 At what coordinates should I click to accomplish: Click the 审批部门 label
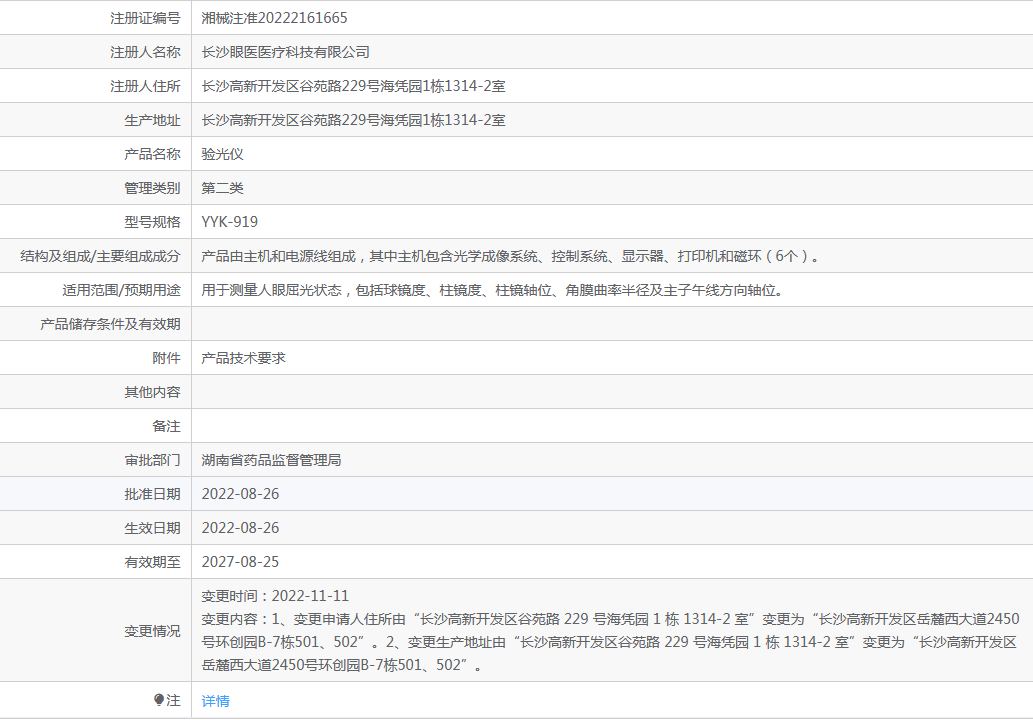[x=152, y=460]
